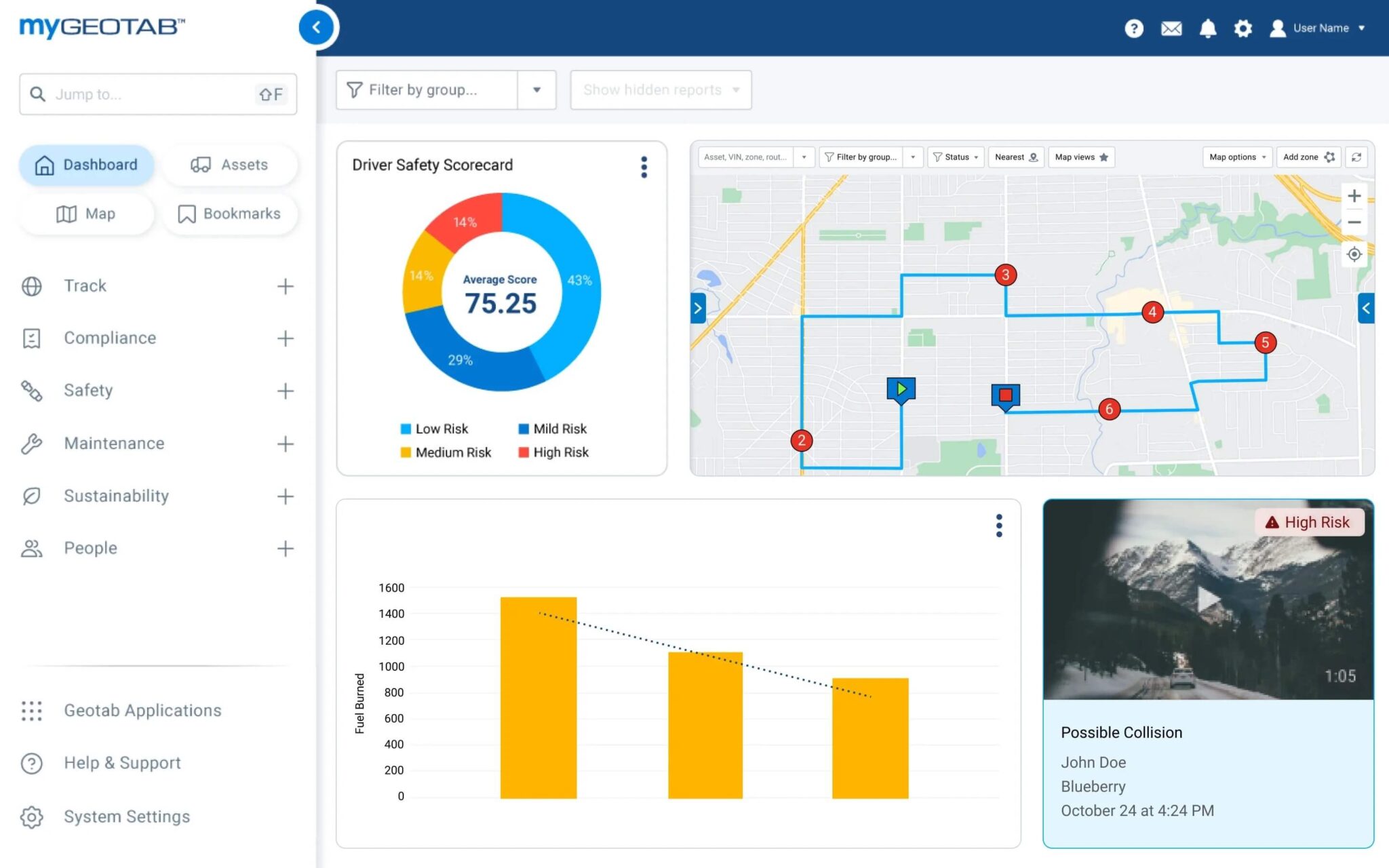Viewport: 1389px width, 868px height.
Task: Toggle the right map side panel open
Action: [x=1365, y=309]
